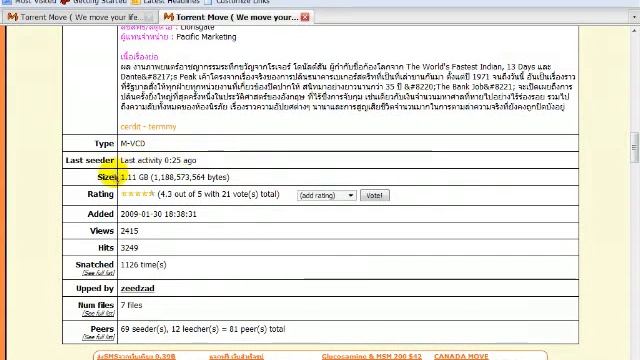
Task: Switch to the first Torrent Move tab
Action: click(x=80, y=17)
